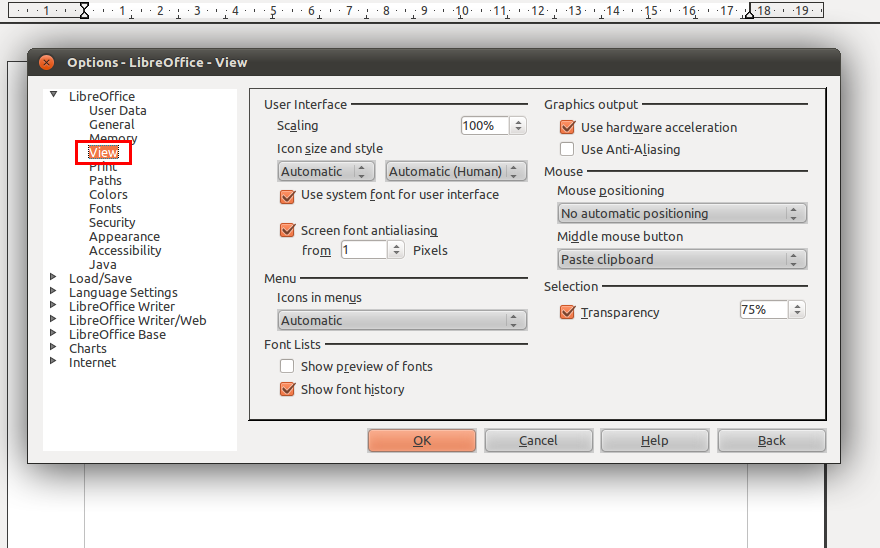Image resolution: width=880 pixels, height=548 pixels.
Task: Toggle Use system font for user interface
Action: pyautogui.click(x=287, y=196)
